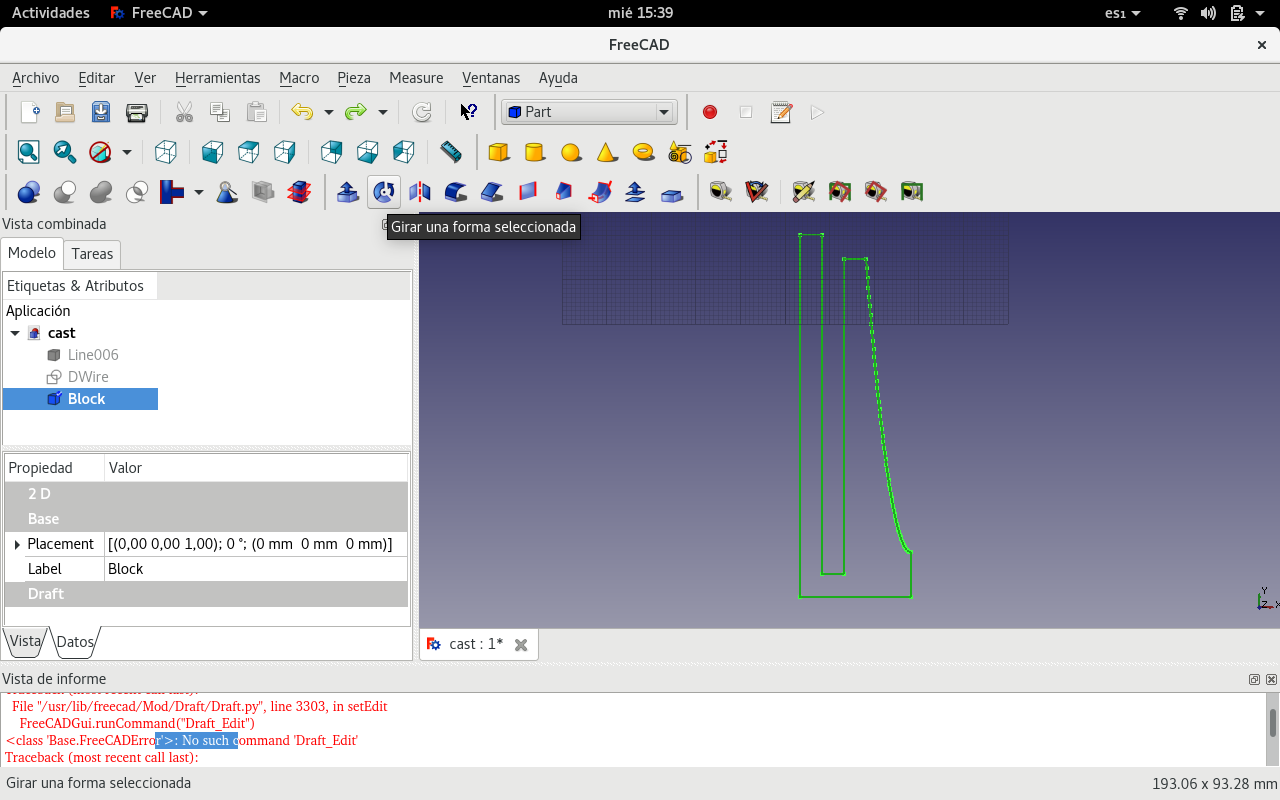This screenshot has height=800, width=1280.
Task: Click the Mirror tool icon
Action: [x=420, y=191]
